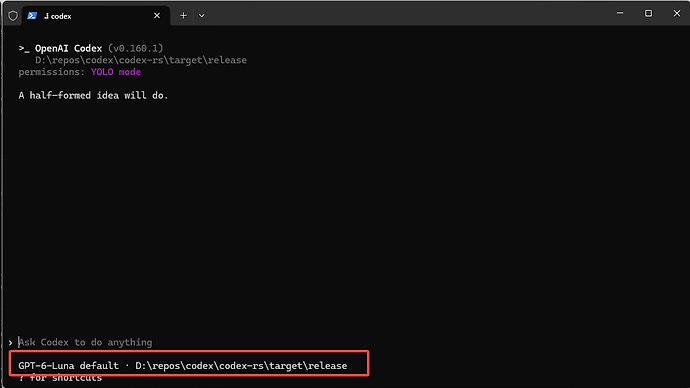The width and height of the screenshot is (690, 388).
Task: Open a new terminal tab
Action: click(x=184, y=16)
